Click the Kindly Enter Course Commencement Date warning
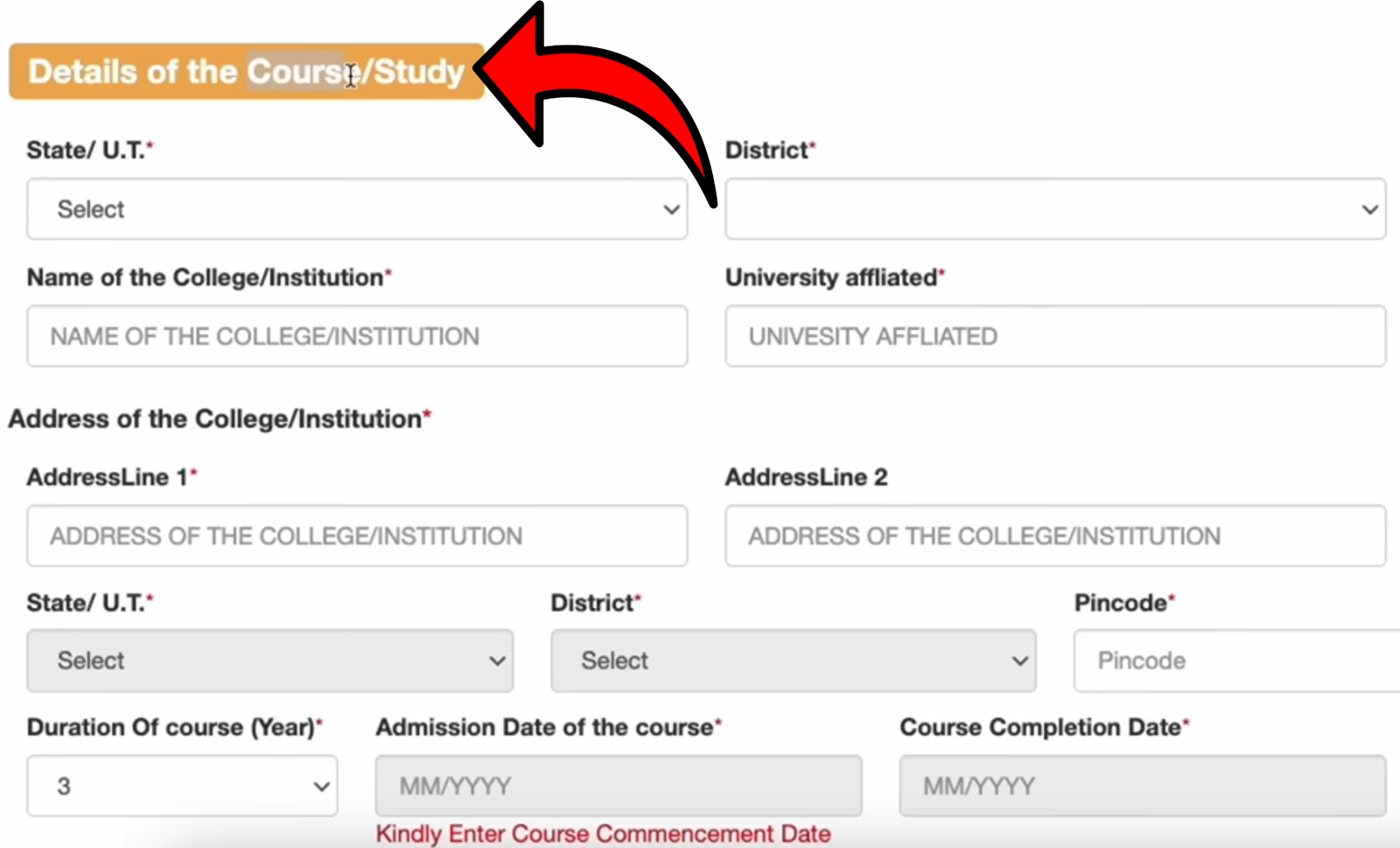Screen dimensions: 1400x848 (x=602, y=833)
